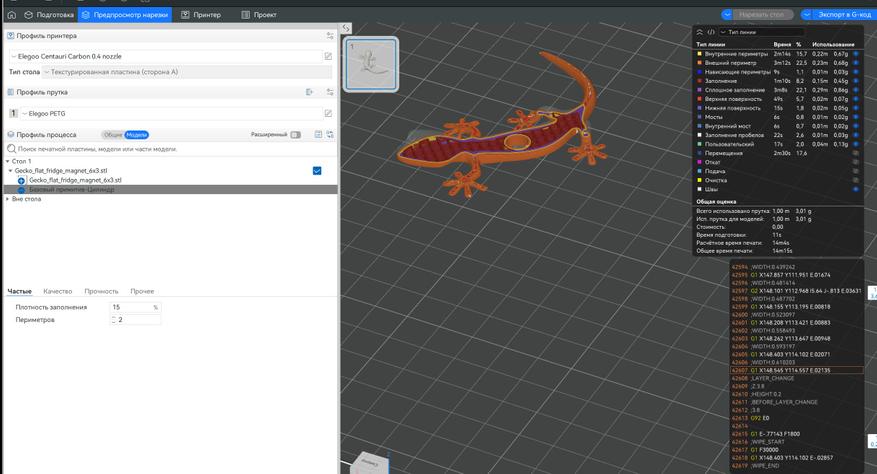The height and width of the screenshot is (474, 877).
Task: Uncheck the Gecko_flat_fridge_magnet object checkbox
Action: click(x=317, y=171)
